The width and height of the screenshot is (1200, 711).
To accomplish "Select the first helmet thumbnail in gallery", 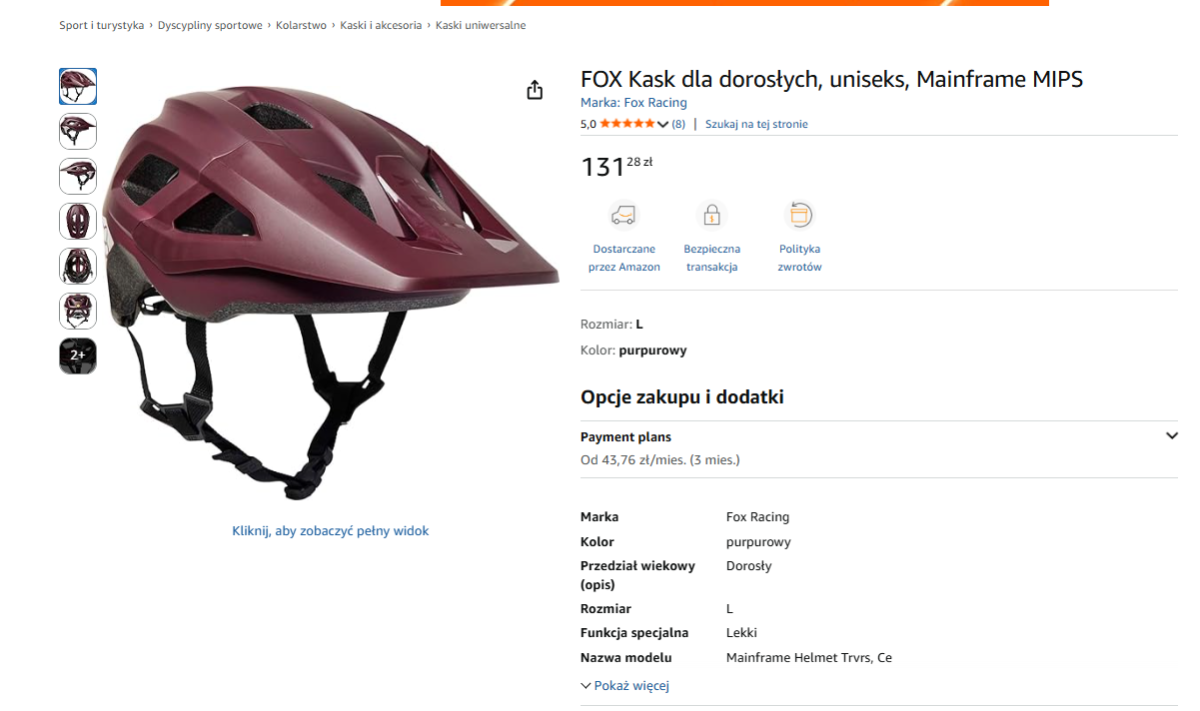I will (x=78, y=87).
